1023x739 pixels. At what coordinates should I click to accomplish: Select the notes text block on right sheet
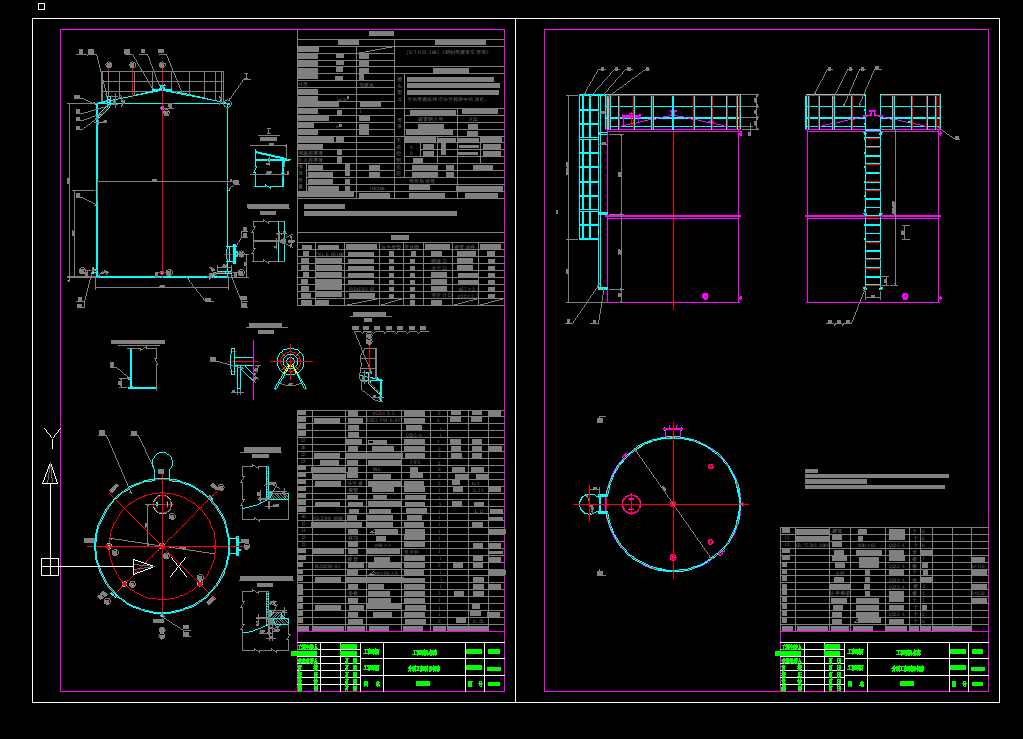tap(876, 479)
